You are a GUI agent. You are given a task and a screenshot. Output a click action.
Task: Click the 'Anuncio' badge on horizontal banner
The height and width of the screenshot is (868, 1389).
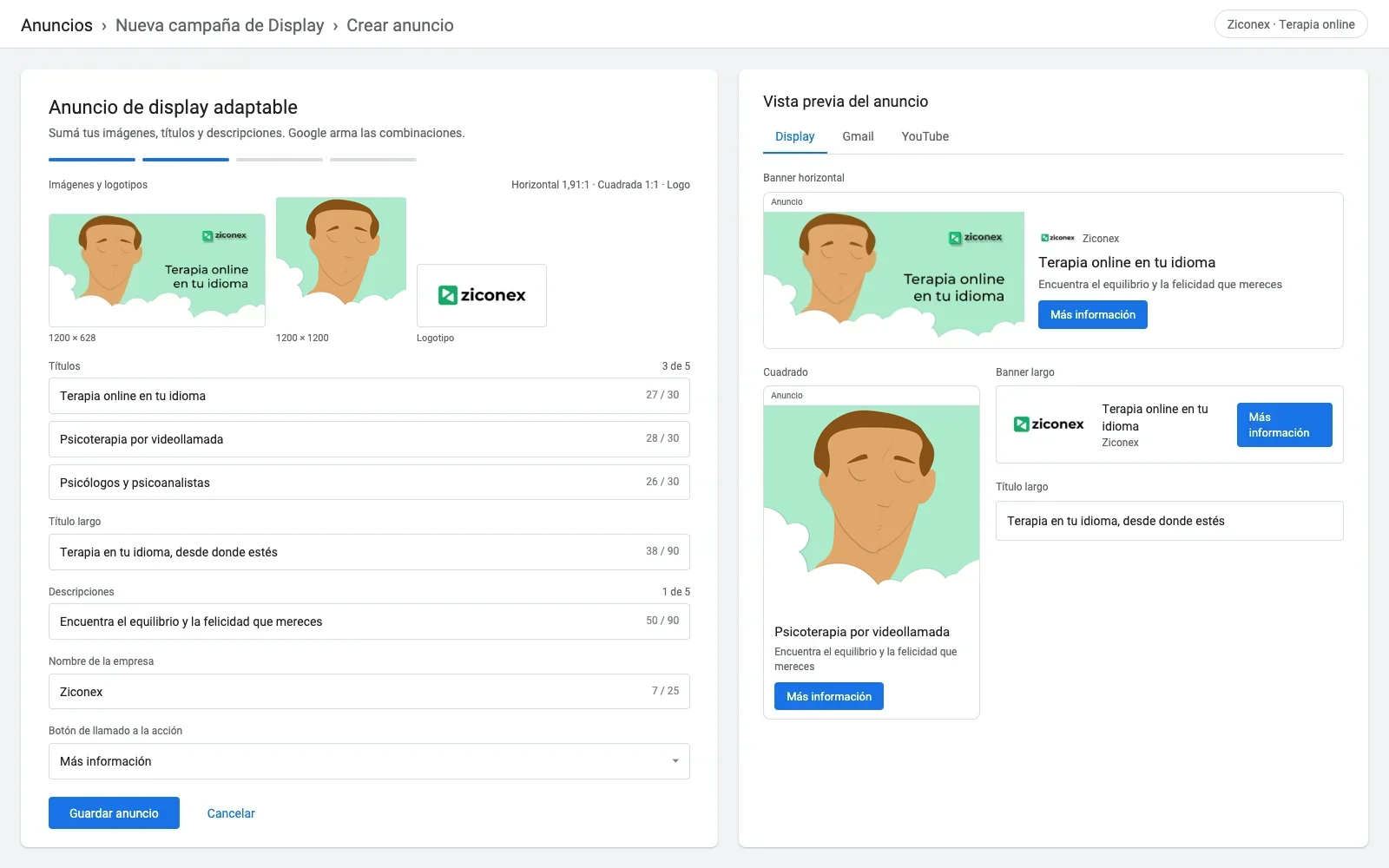tap(787, 202)
